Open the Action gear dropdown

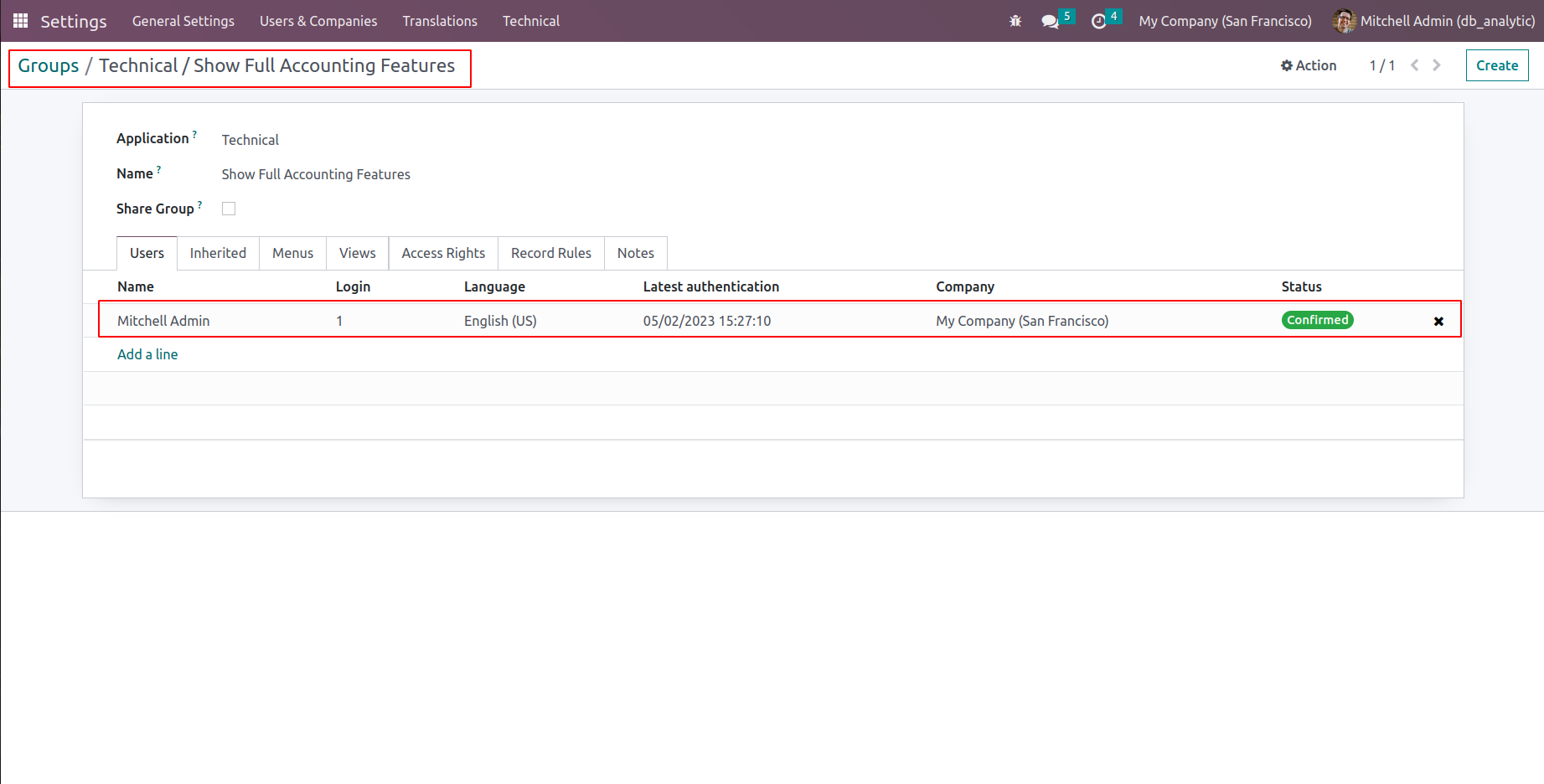(x=1309, y=65)
